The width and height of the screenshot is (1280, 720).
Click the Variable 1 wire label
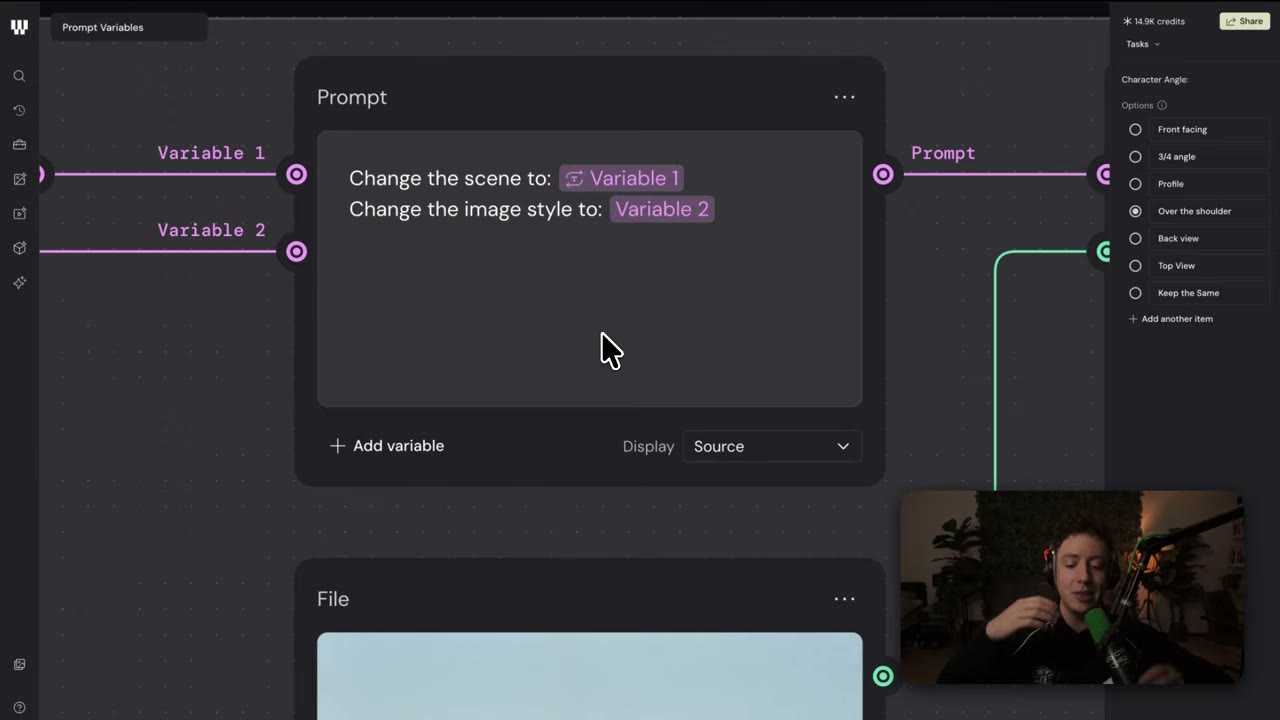(211, 153)
